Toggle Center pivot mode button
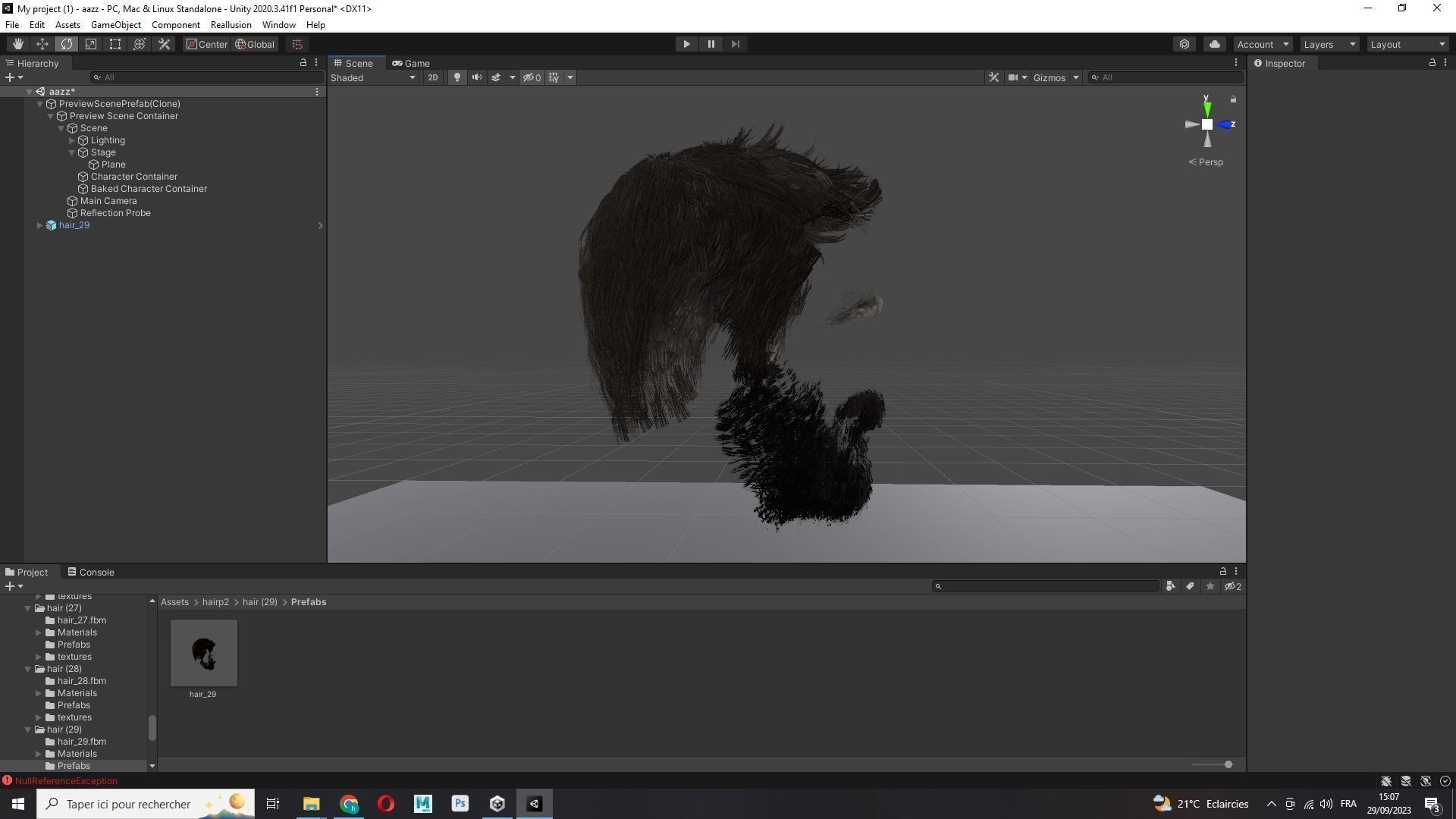Image resolution: width=1456 pixels, height=819 pixels. click(207, 44)
